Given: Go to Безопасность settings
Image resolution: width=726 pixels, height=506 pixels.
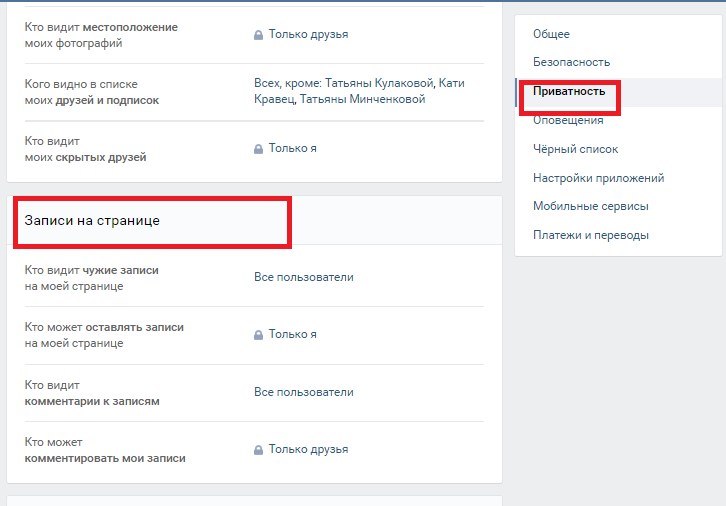Looking at the screenshot, I should click(x=571, y=62).
